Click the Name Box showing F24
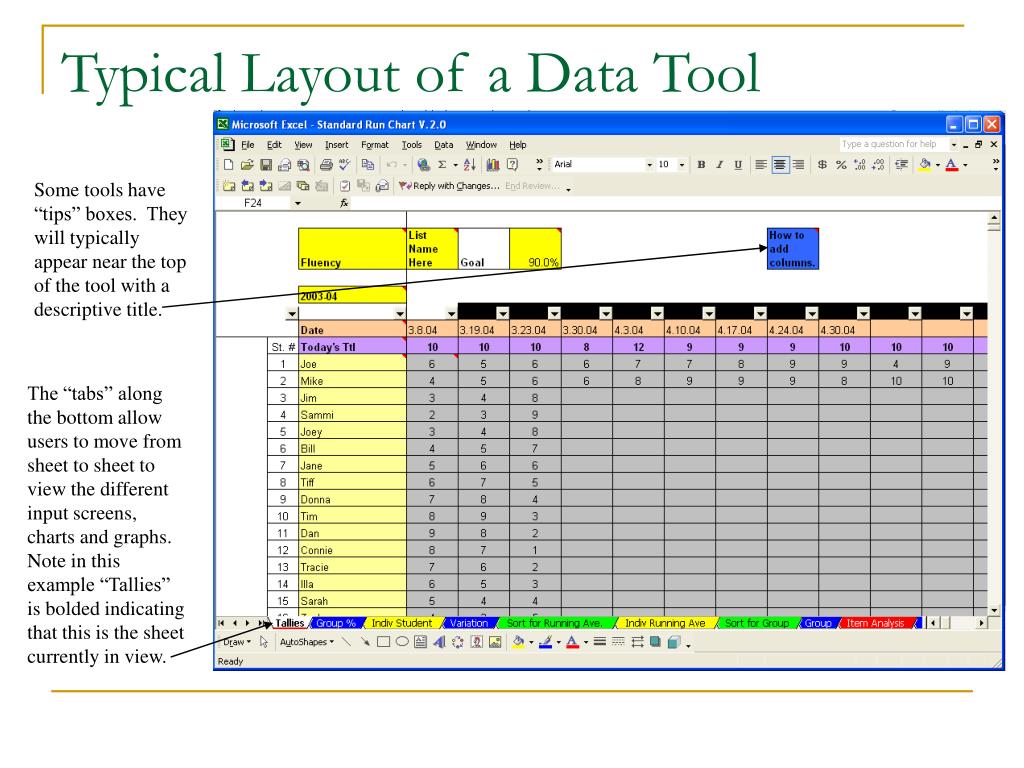Image resolution: width=1024 pixels, height=768 pixels. tap(253, 203)
